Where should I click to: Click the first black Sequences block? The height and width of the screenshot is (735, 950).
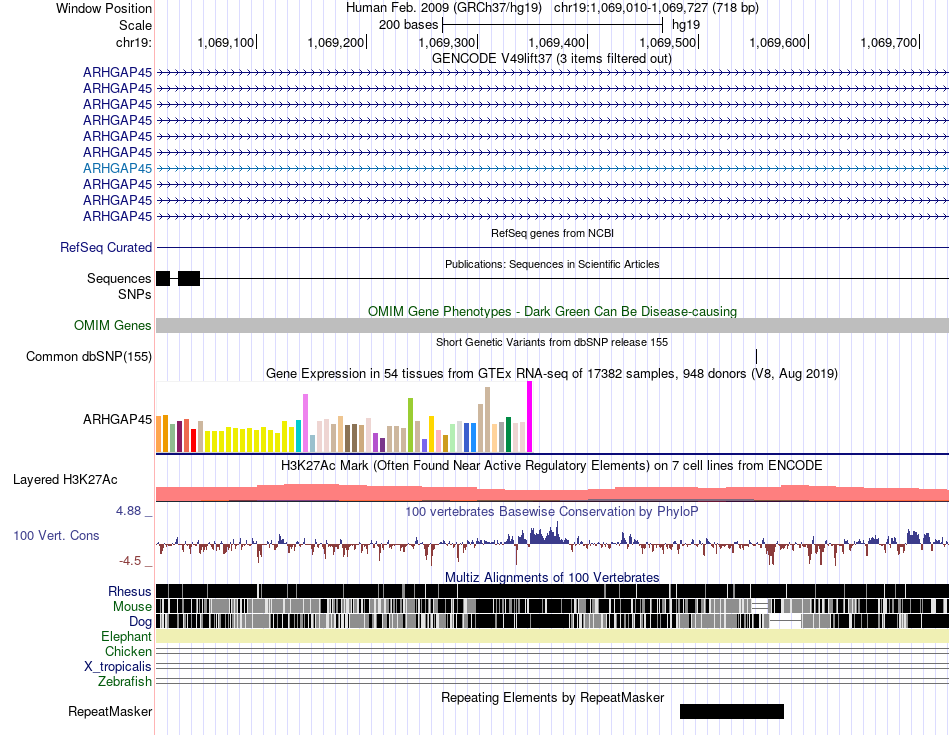pyautogui.click(x=163, y=279)
